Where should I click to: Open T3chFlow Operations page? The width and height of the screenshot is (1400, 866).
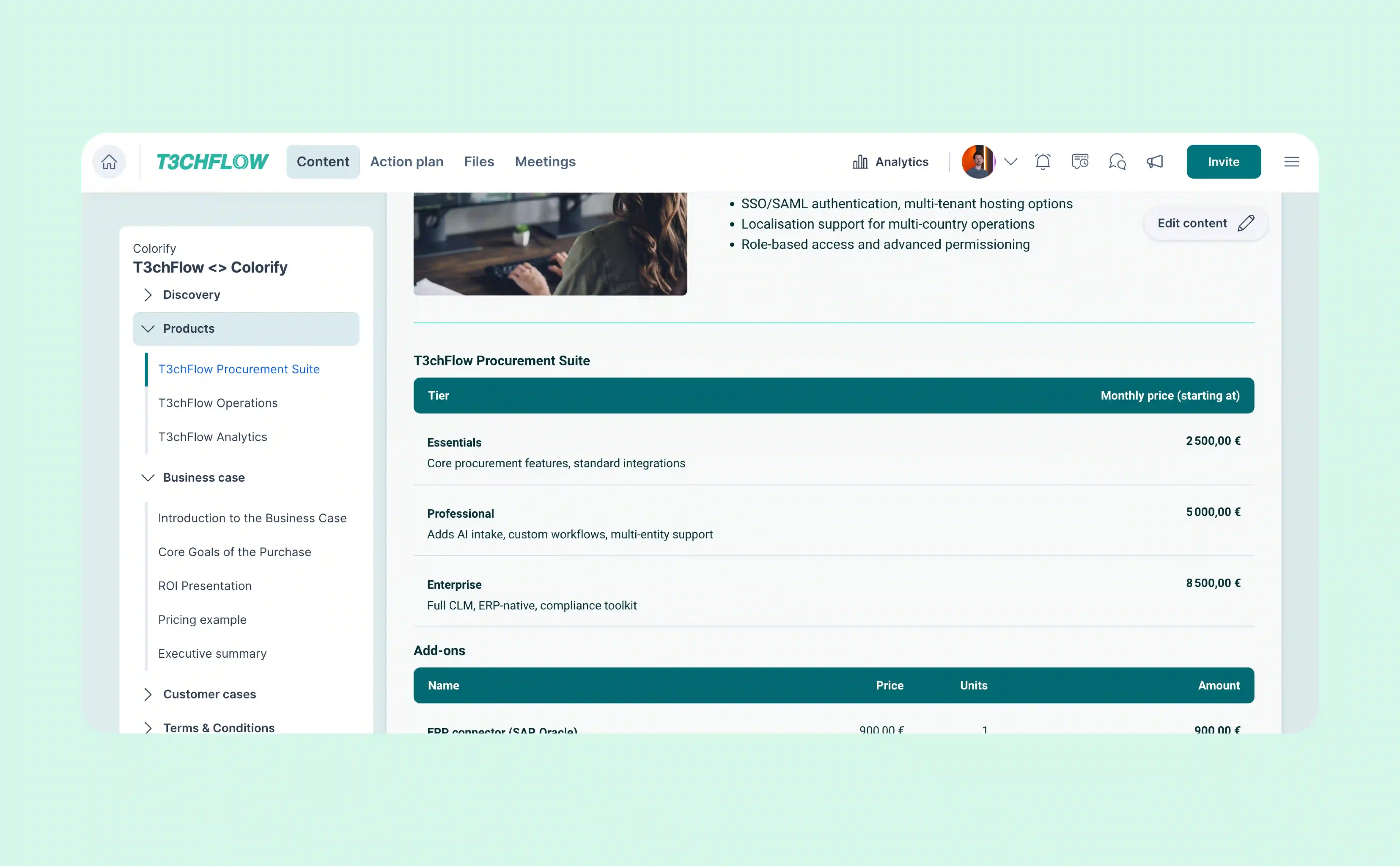pos(218,403)
